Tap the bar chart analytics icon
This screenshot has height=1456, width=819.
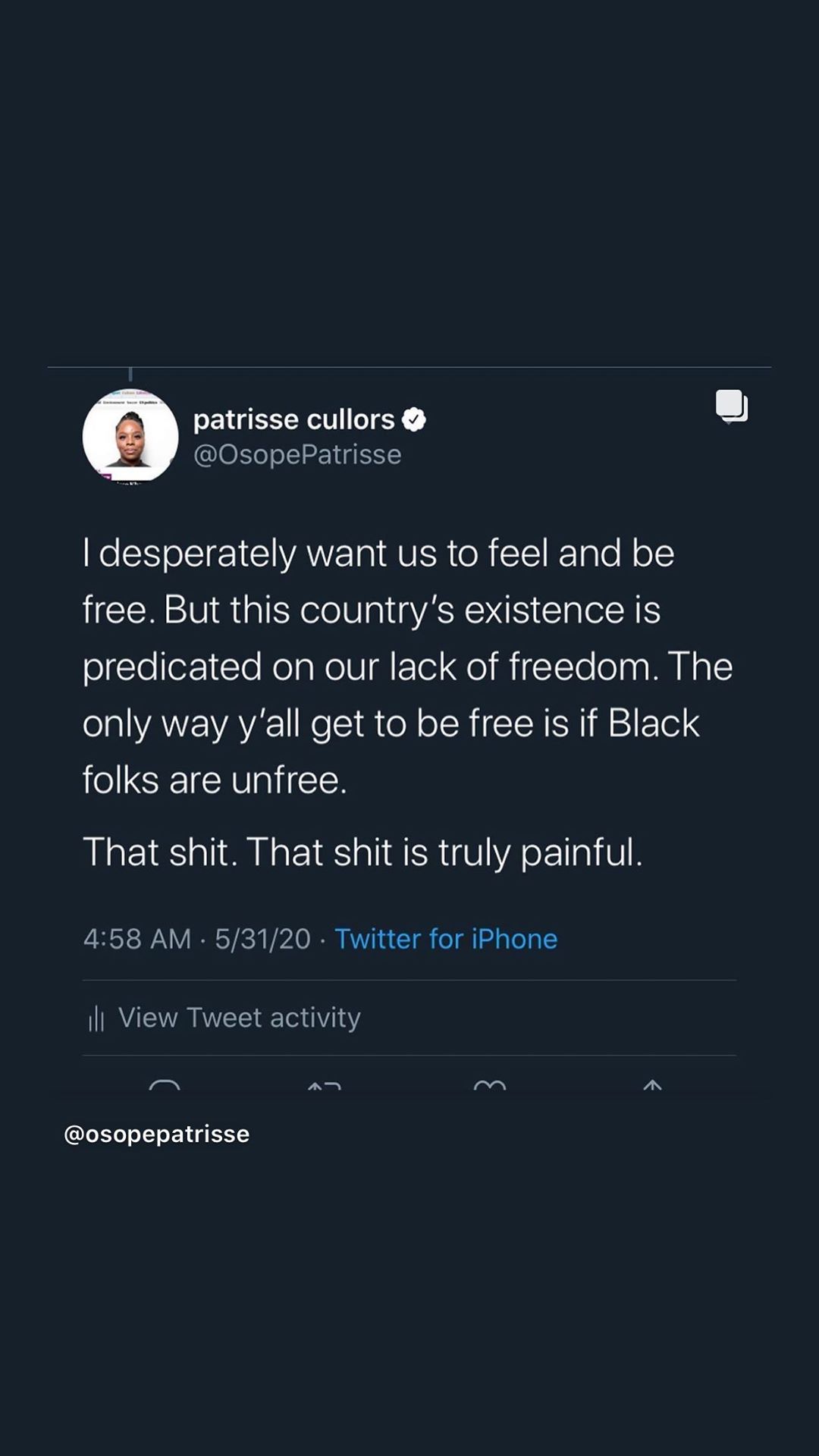(96, 1018)
